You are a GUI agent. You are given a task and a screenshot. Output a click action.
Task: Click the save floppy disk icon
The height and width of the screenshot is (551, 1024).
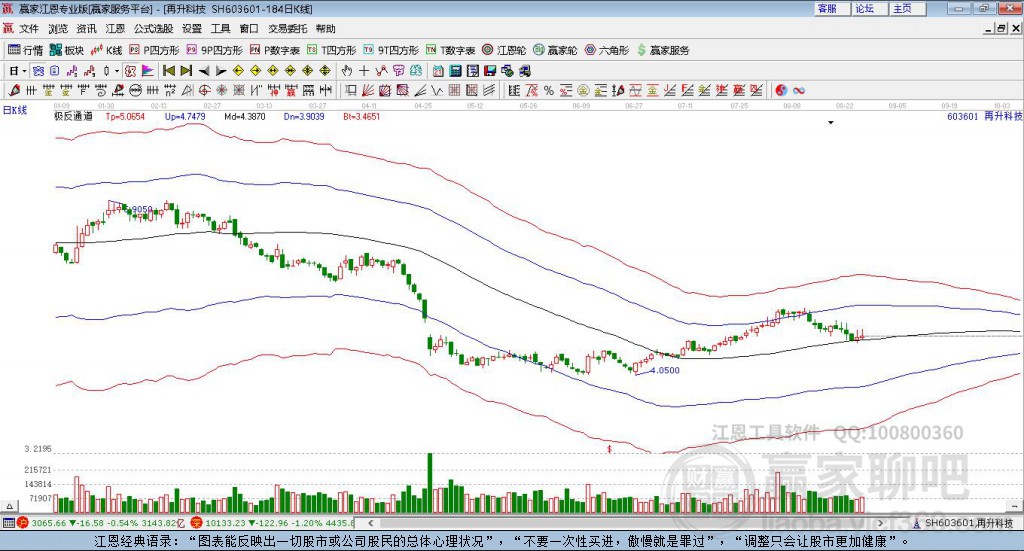pos(490,71)
